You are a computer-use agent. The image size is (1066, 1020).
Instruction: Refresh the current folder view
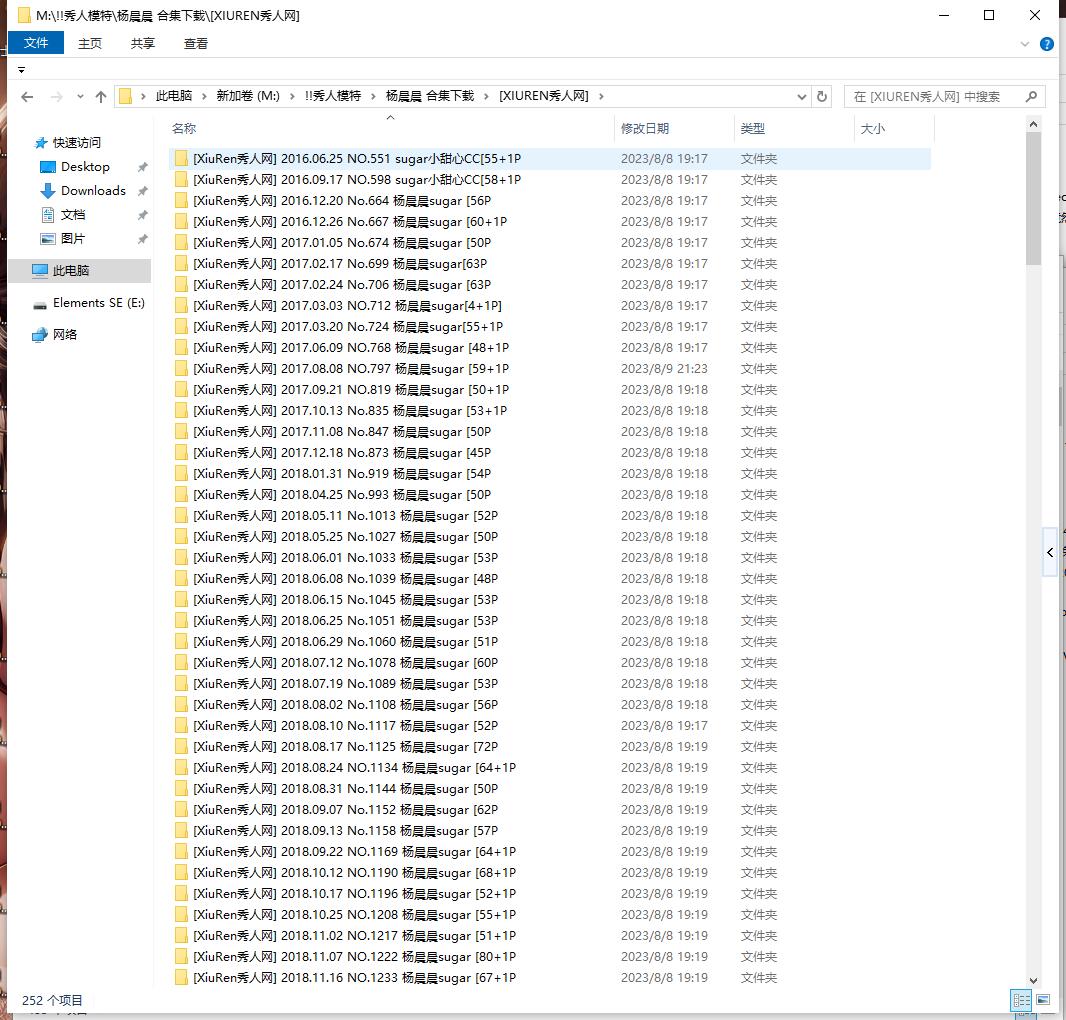pos(822,97)
